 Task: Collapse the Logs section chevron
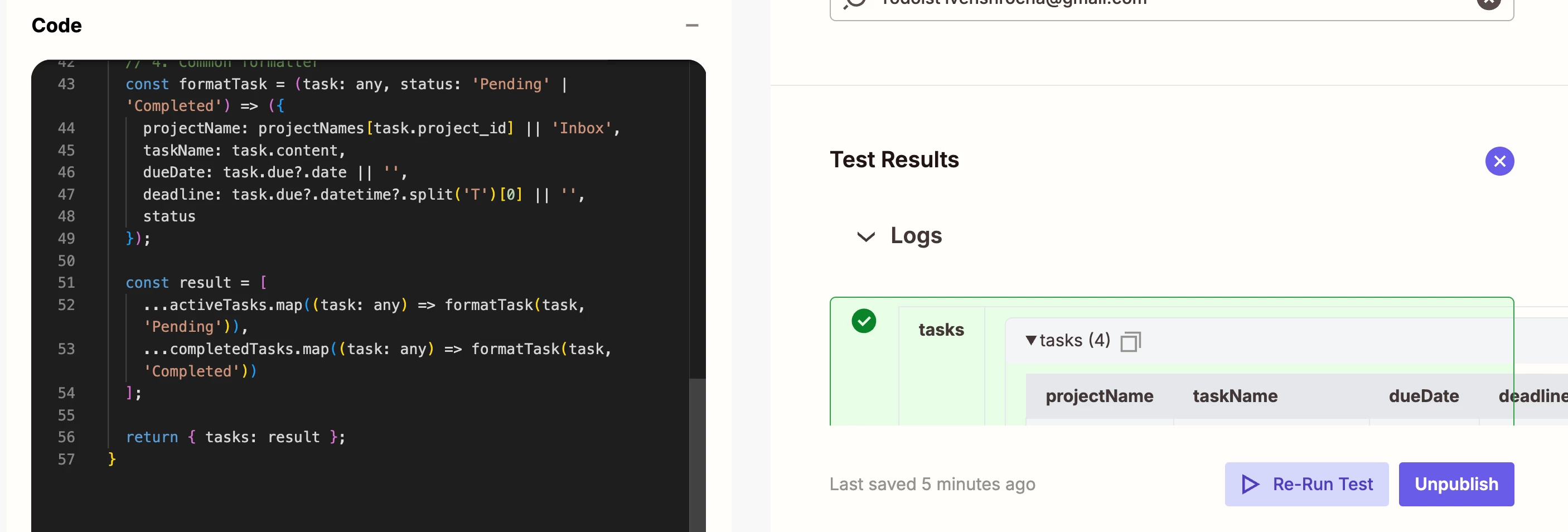point(865,236)
